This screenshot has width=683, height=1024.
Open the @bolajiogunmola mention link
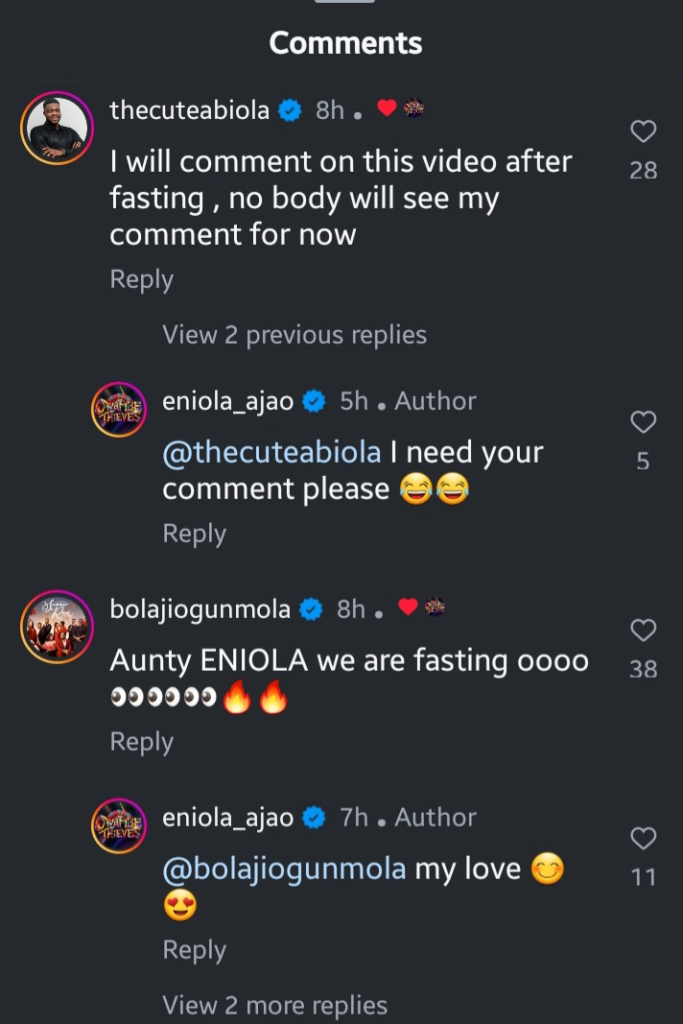pos(284,868)
